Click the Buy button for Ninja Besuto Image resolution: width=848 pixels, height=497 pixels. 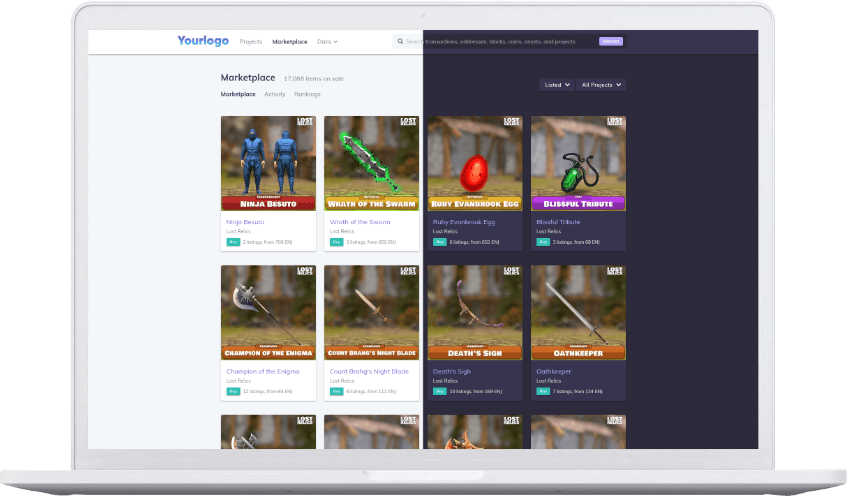233,242
